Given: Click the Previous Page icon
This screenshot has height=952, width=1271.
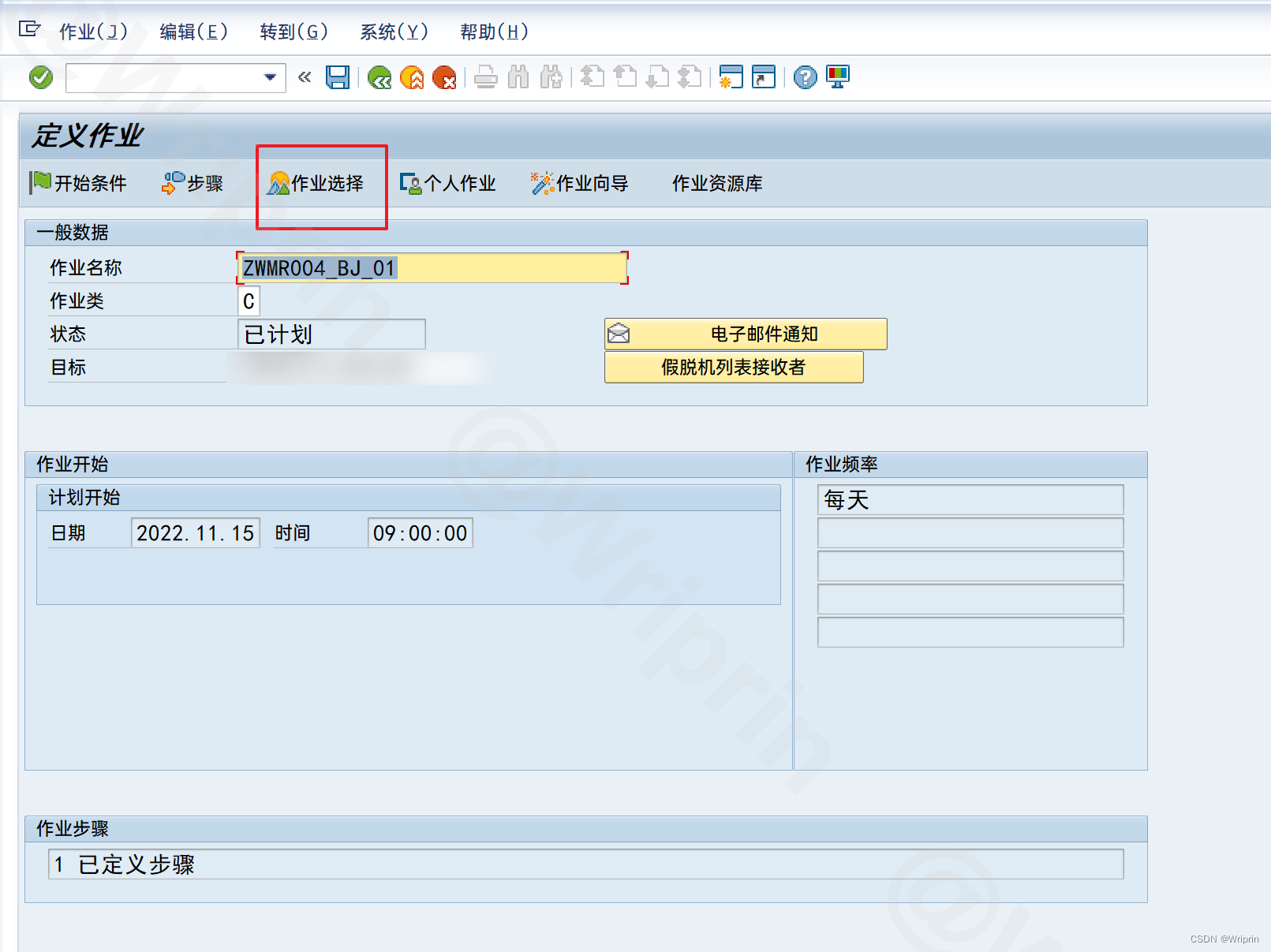Looking at the screenshot, I should [x=625, y=77].
